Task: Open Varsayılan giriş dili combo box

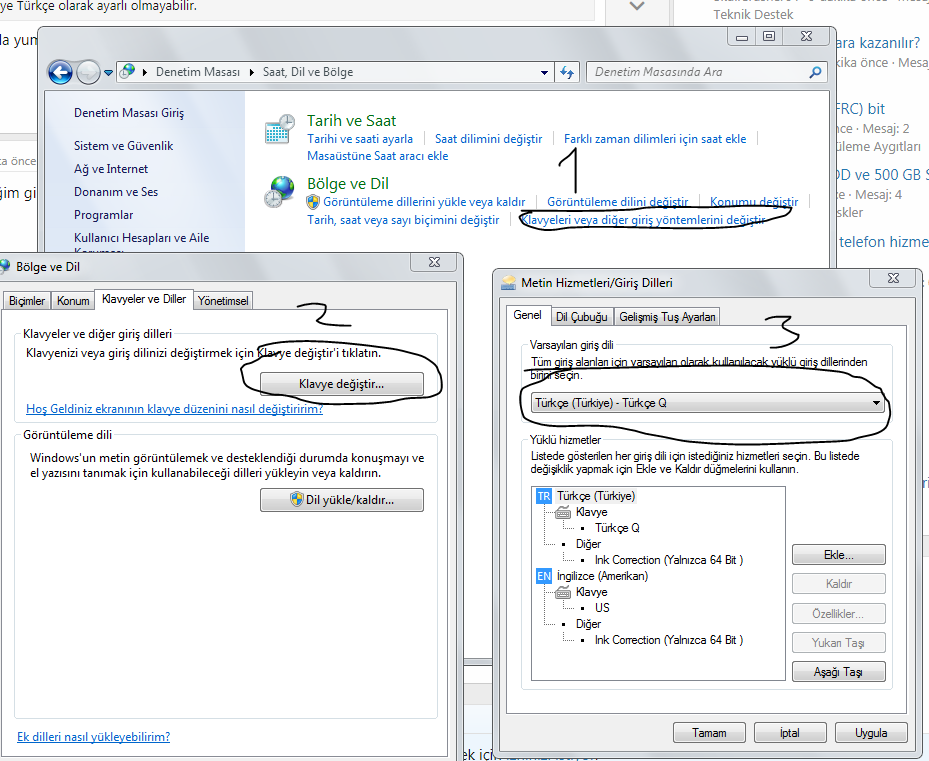Action: [707, 403]
